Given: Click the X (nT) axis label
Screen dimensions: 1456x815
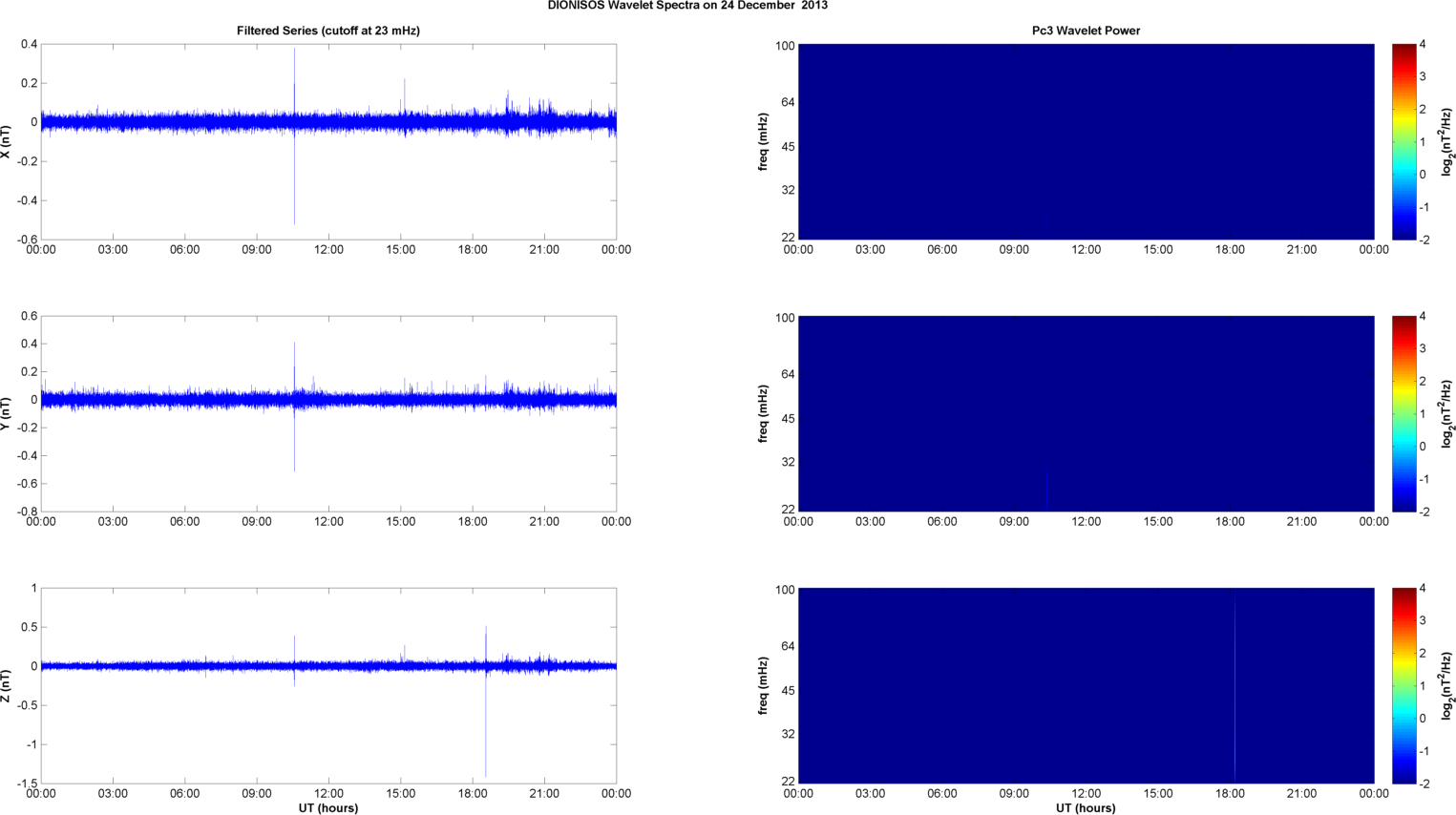Looking at the screenshot, I should [7, 141].
